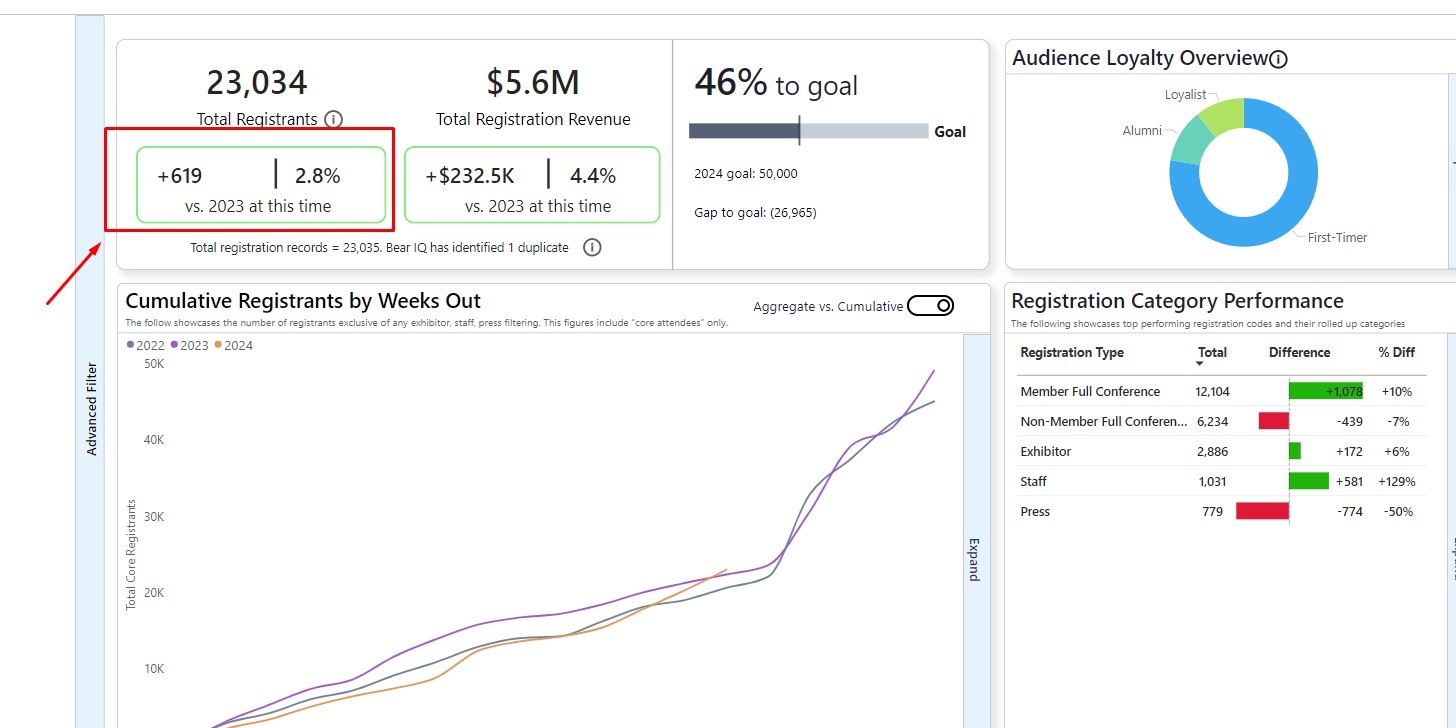Click the red Press difference bar
This screenshot has height=728, width=1456.
[x=1262, y=511]
